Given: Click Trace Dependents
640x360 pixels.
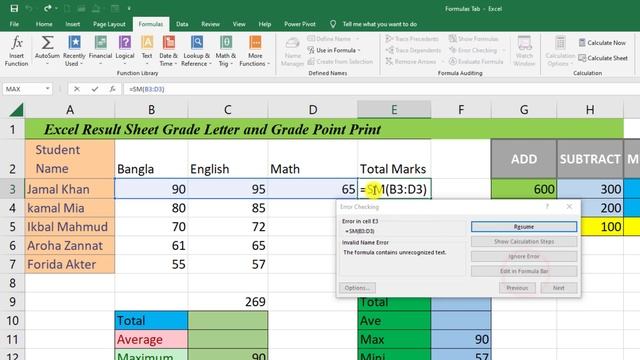Looking at the screenshot, I should [x=413, y=50].
